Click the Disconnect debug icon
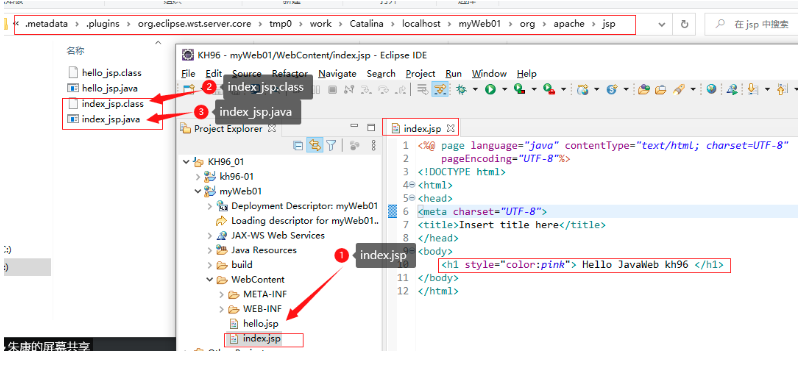The width and height of the screenshot is (810, 378). 349,89
